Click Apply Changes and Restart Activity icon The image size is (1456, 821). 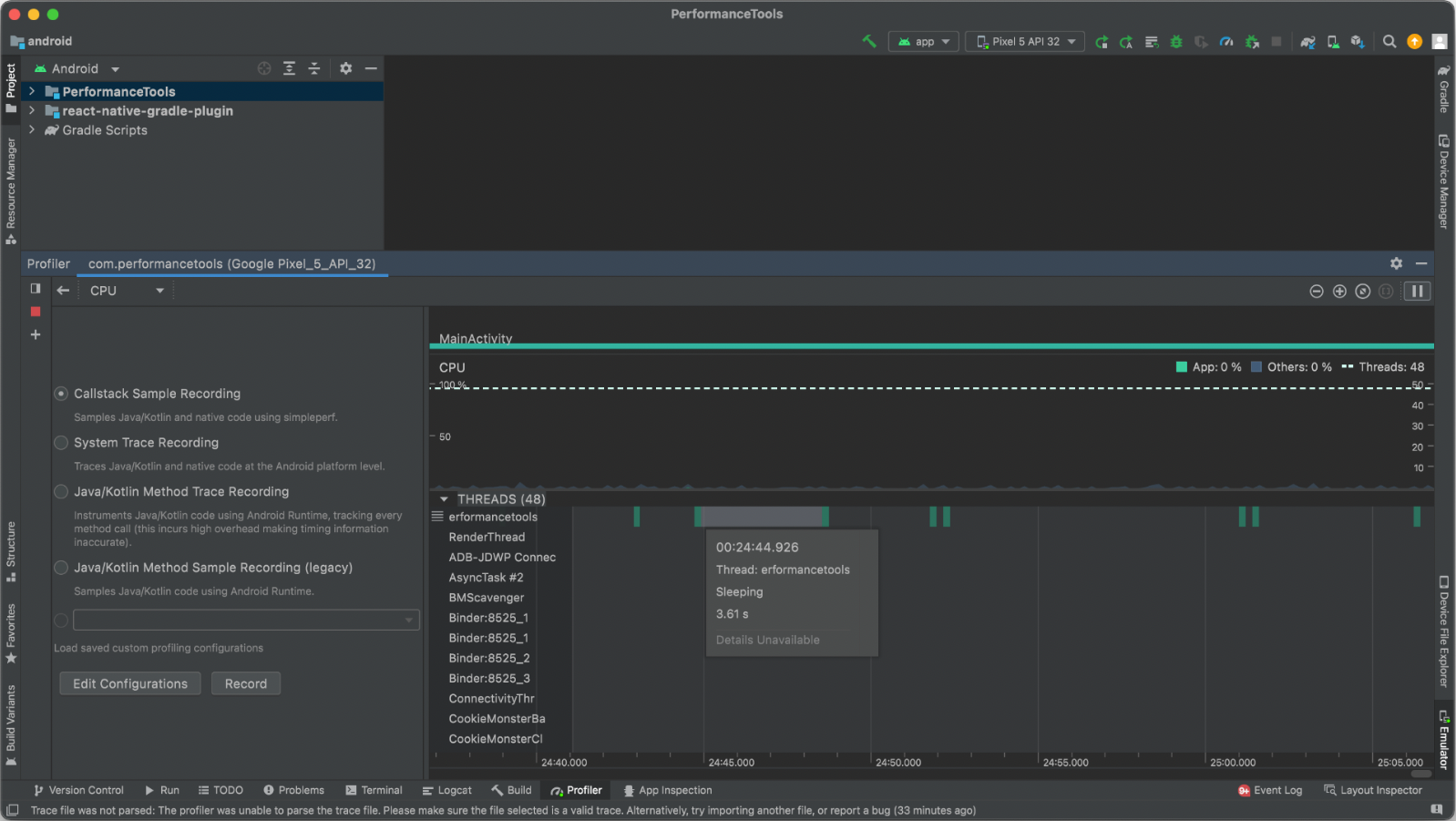click(1126, 42)
